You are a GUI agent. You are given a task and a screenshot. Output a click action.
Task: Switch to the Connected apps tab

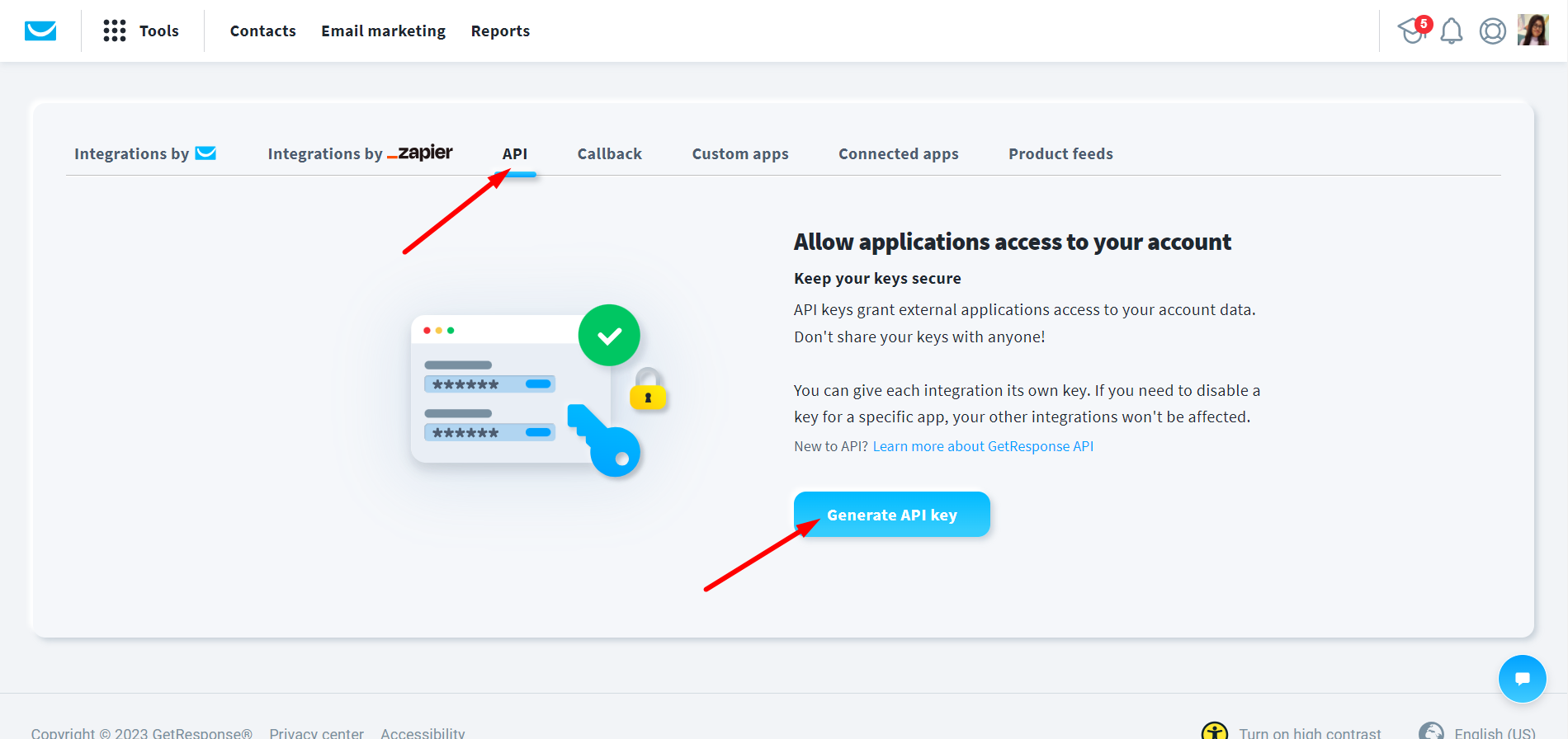pos(898,154)
